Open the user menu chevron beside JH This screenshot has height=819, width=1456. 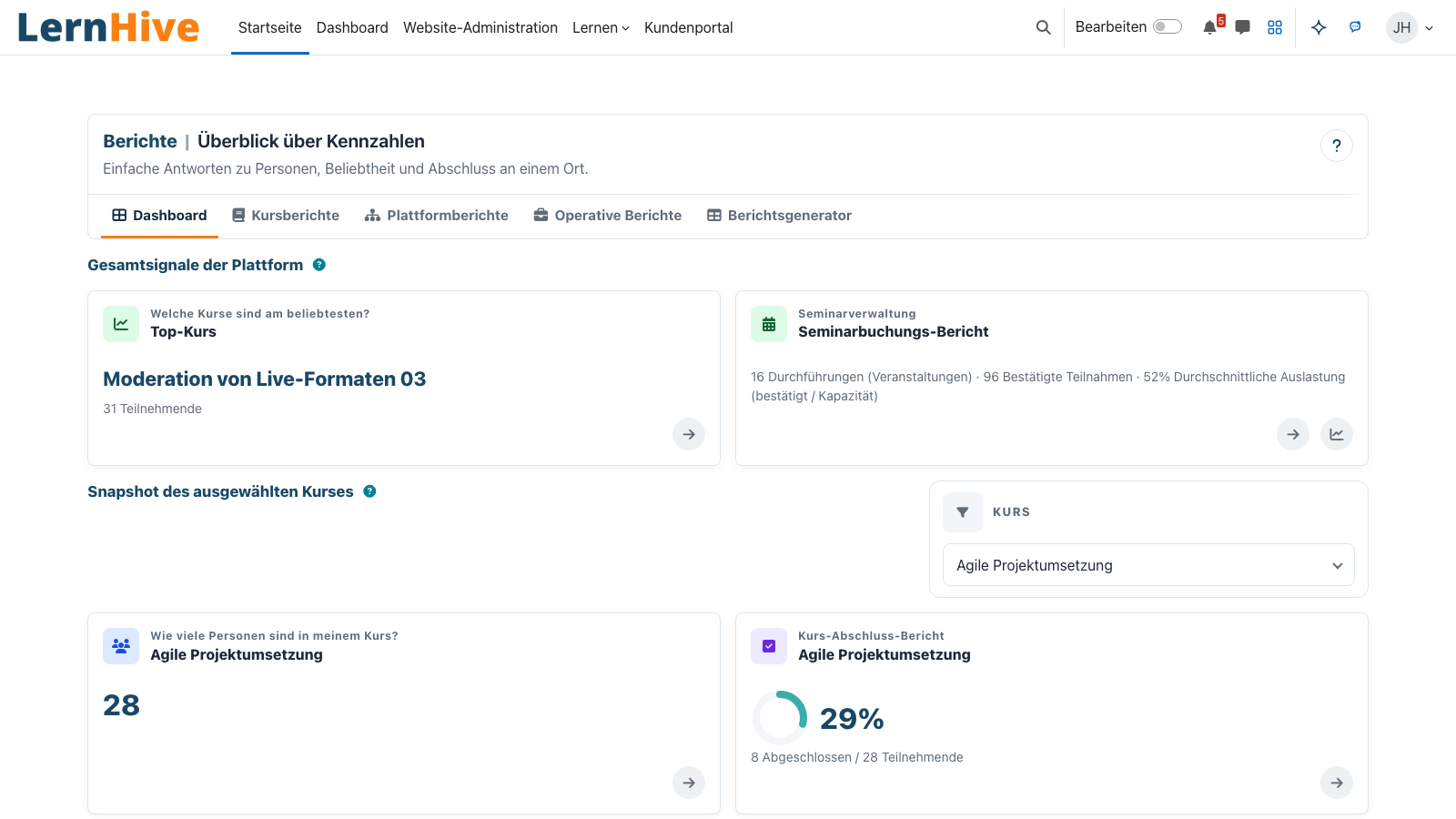1429,28
